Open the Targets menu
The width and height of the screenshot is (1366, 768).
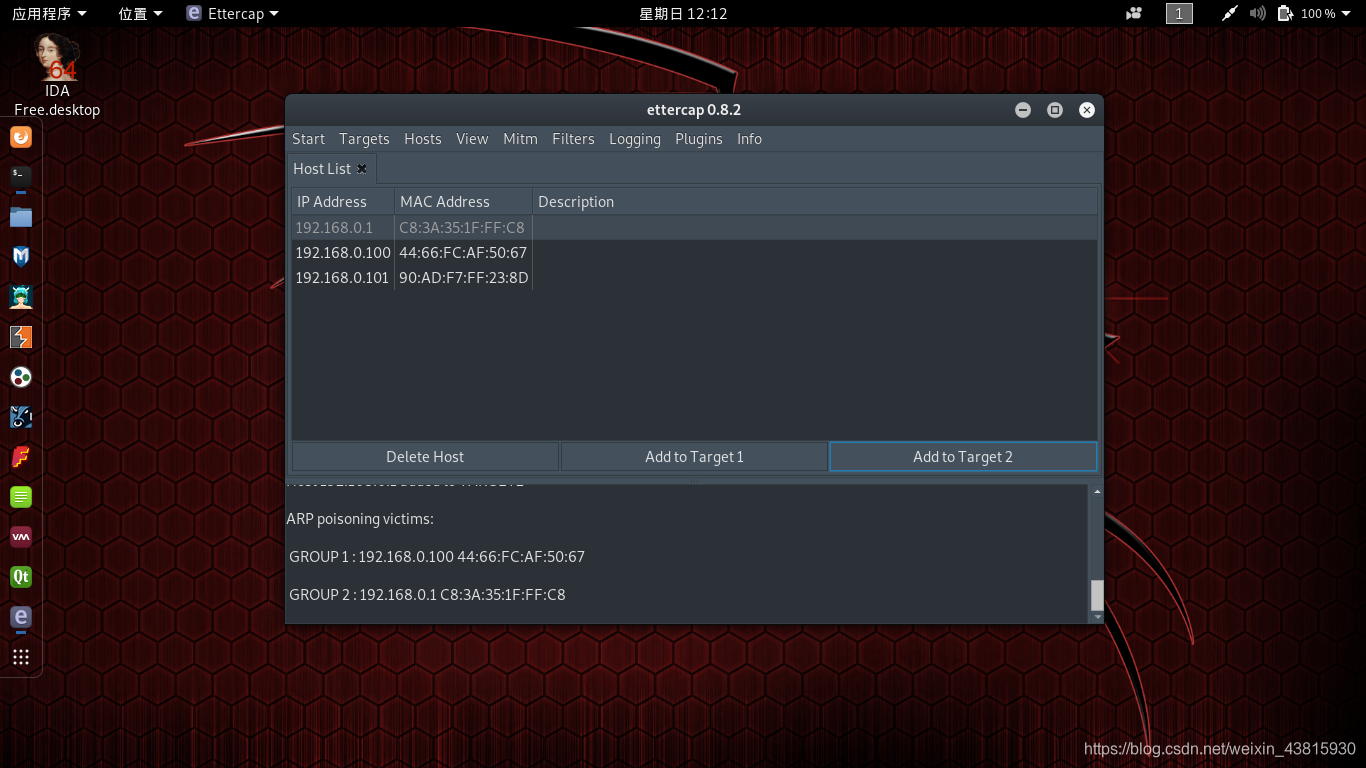click(x=364, y=139)
